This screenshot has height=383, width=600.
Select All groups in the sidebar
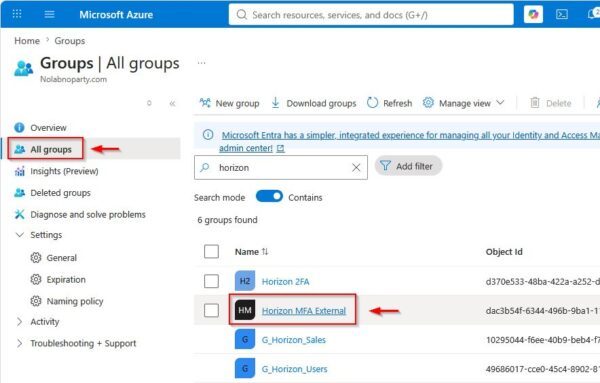click(x=51, y=149)
